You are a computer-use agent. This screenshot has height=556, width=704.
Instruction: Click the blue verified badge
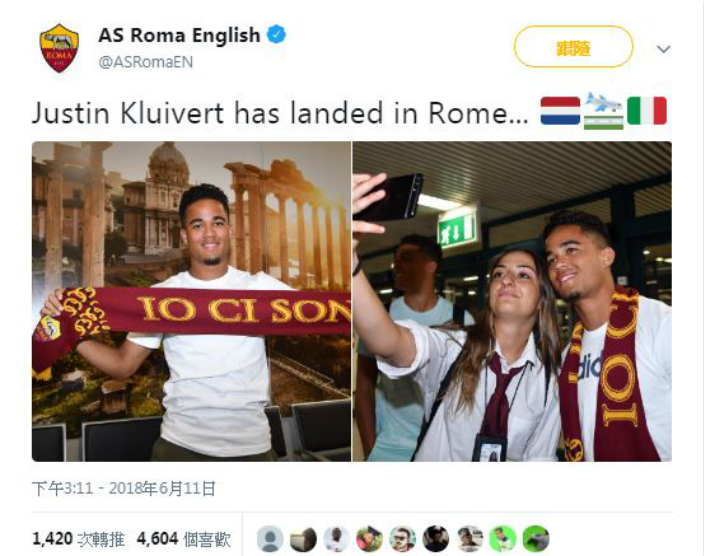pyautogui.click(x=277, y=35)
